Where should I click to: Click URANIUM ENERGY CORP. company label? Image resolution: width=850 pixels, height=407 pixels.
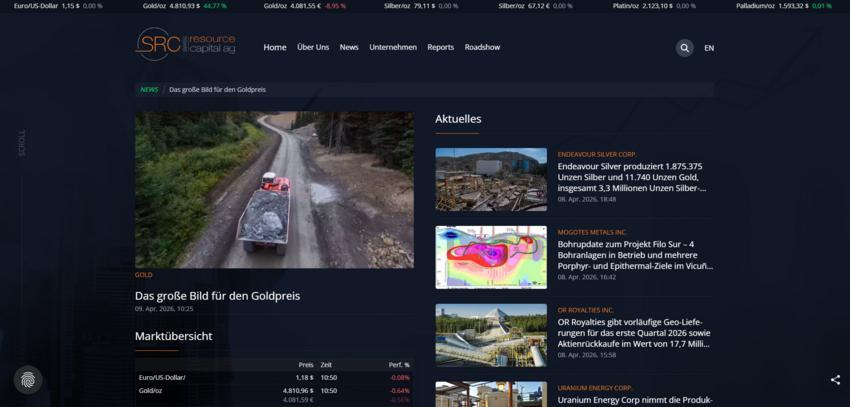(x=595, y=388)
